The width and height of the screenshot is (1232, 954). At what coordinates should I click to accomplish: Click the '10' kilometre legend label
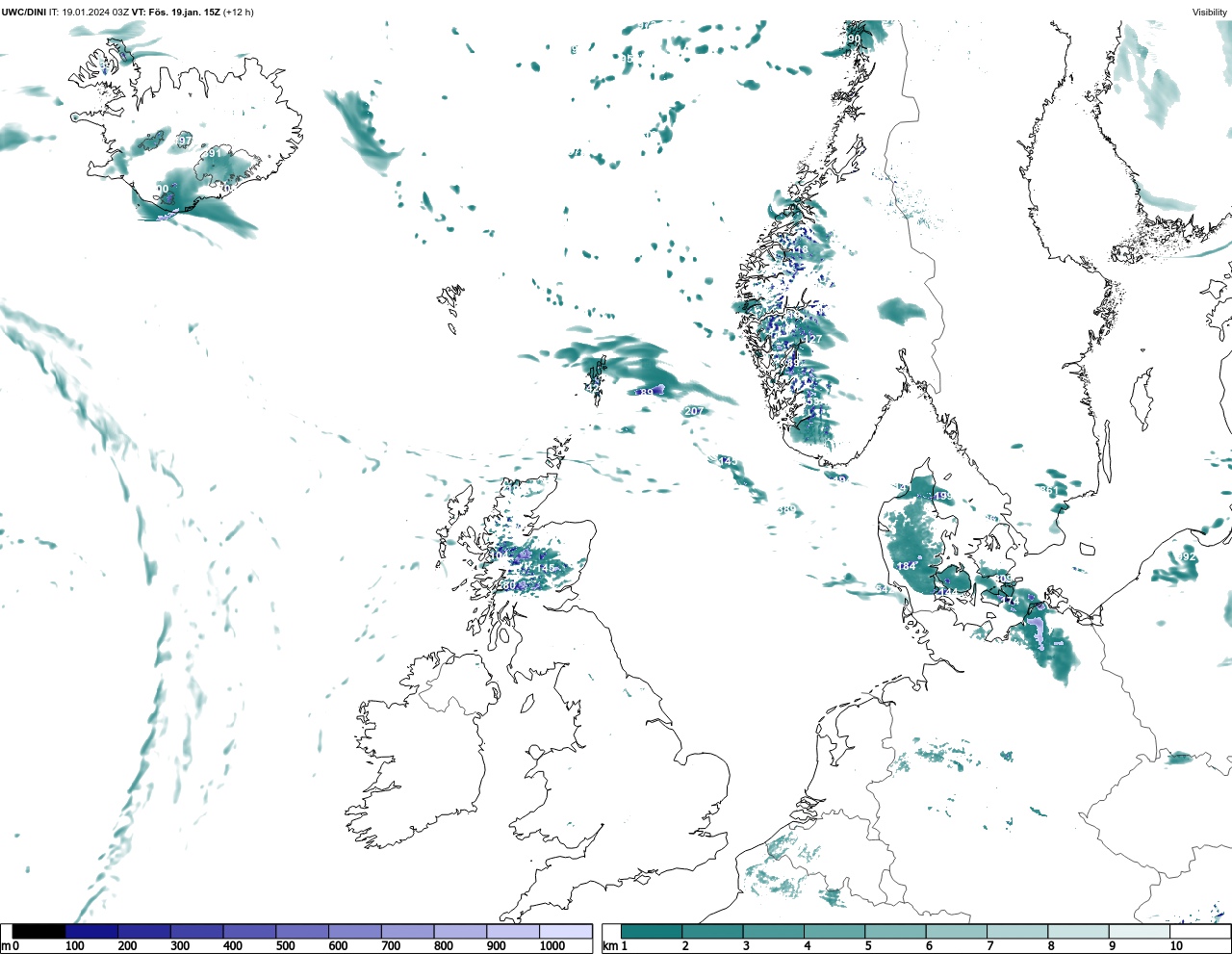(x=1176, y=946)
